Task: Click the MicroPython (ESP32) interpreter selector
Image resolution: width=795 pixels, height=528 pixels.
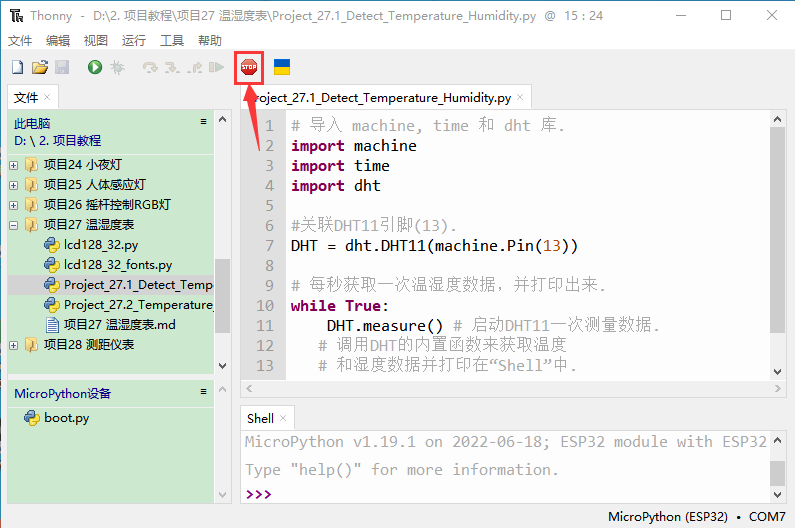Action: coord(667,517)
